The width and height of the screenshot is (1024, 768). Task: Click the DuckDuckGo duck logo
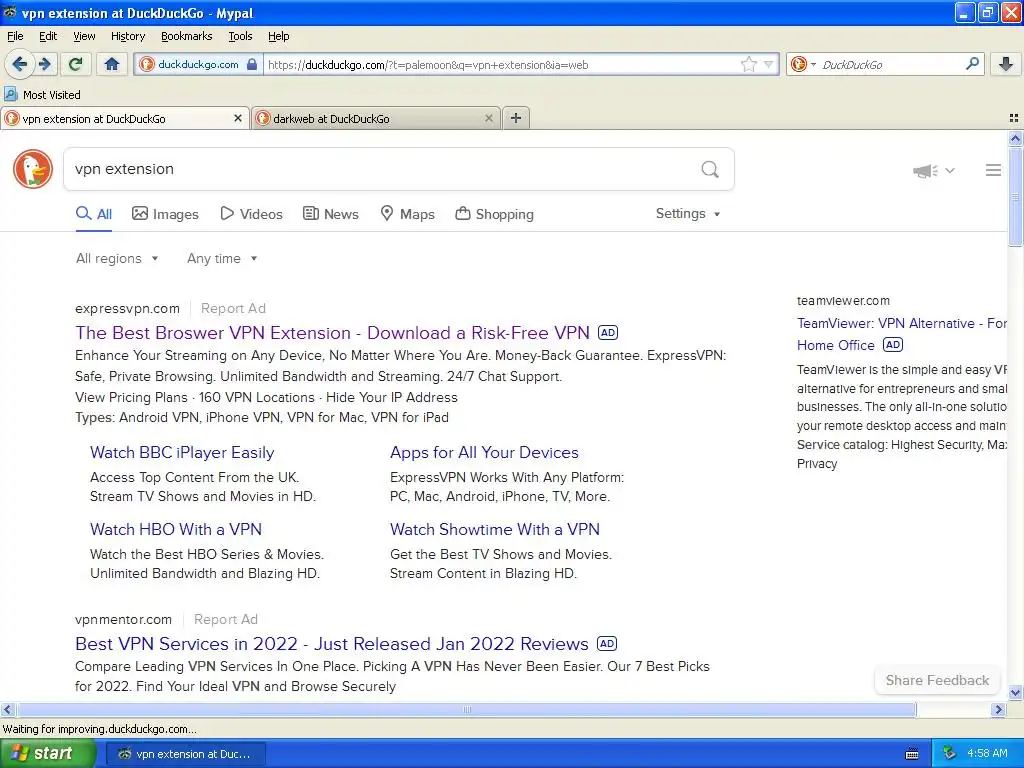click(33, 169)
